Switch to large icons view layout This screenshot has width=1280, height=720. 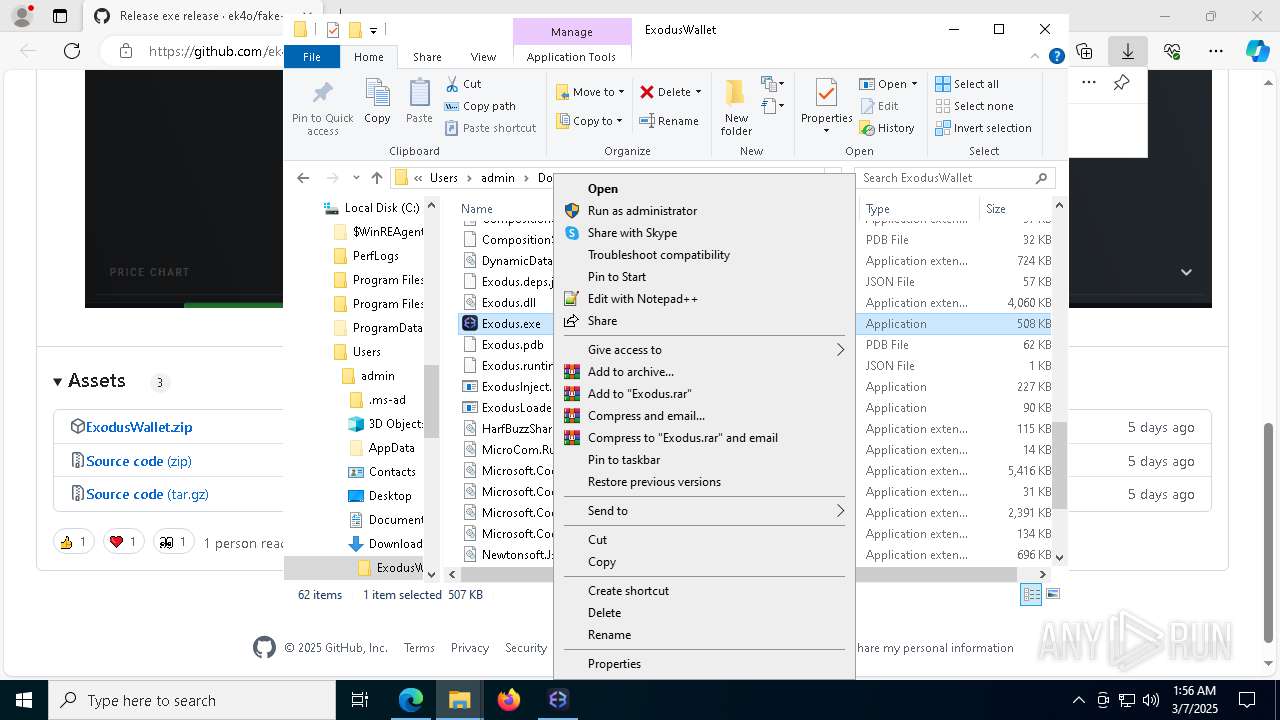(1052, 594)
